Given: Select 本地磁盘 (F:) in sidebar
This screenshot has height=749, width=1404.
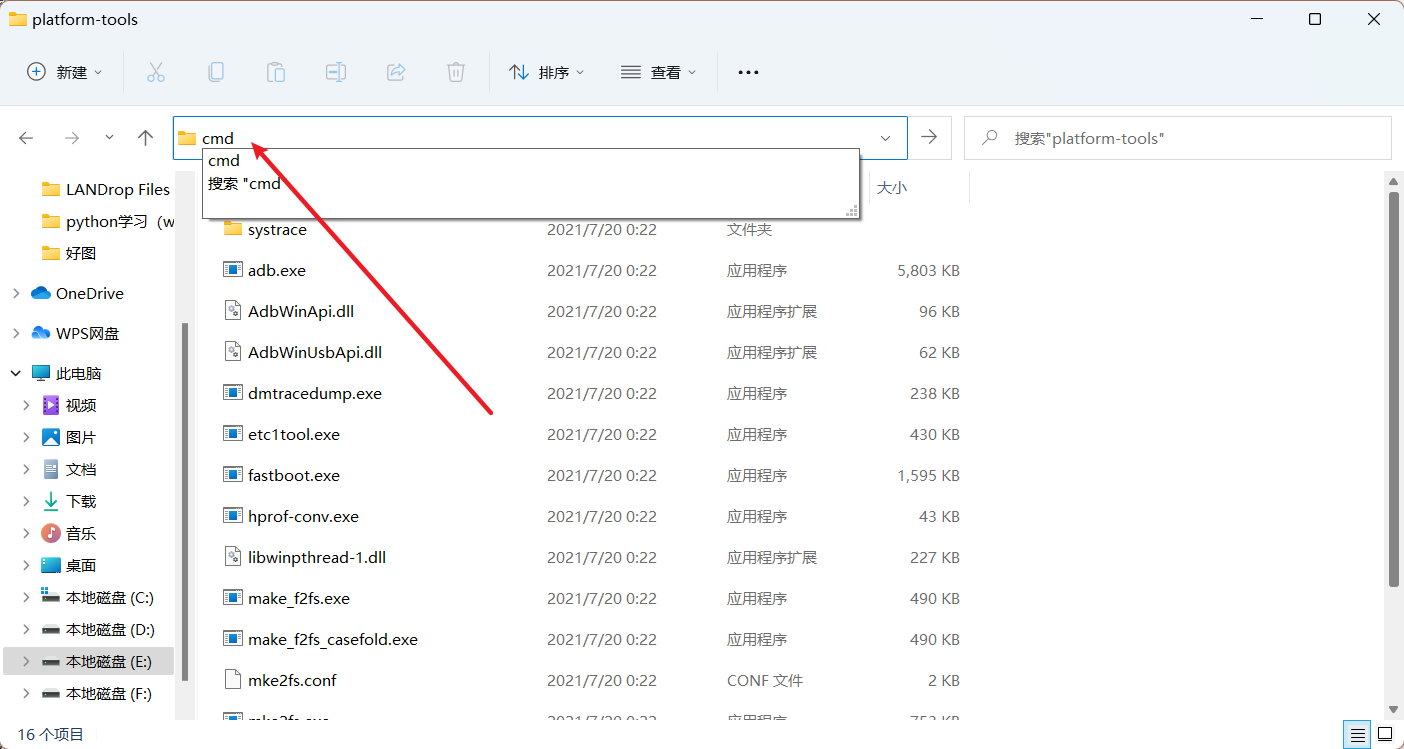Looking at the screenshot, I should click(x=96, y=693).
